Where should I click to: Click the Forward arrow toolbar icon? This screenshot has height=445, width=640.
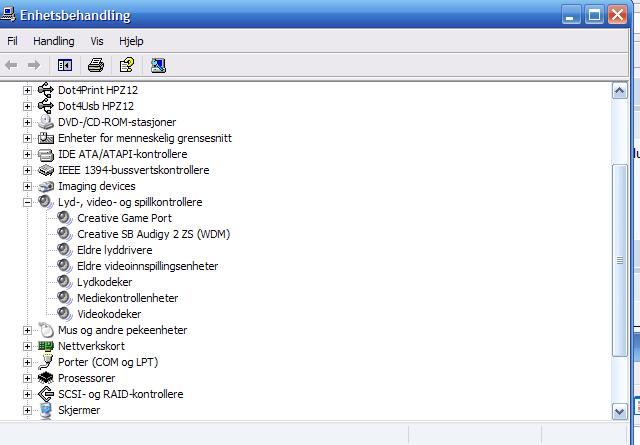pos(33,65)
